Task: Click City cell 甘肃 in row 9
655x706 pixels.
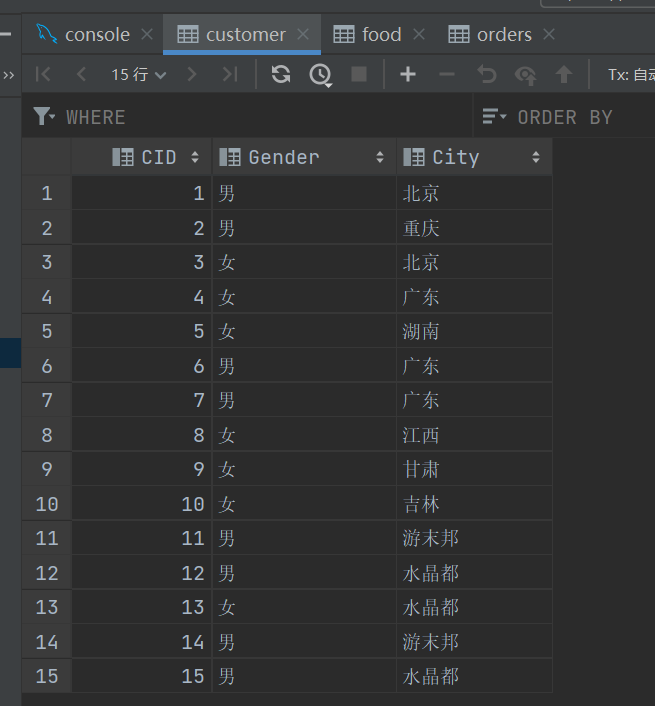Action: point(474,469)
